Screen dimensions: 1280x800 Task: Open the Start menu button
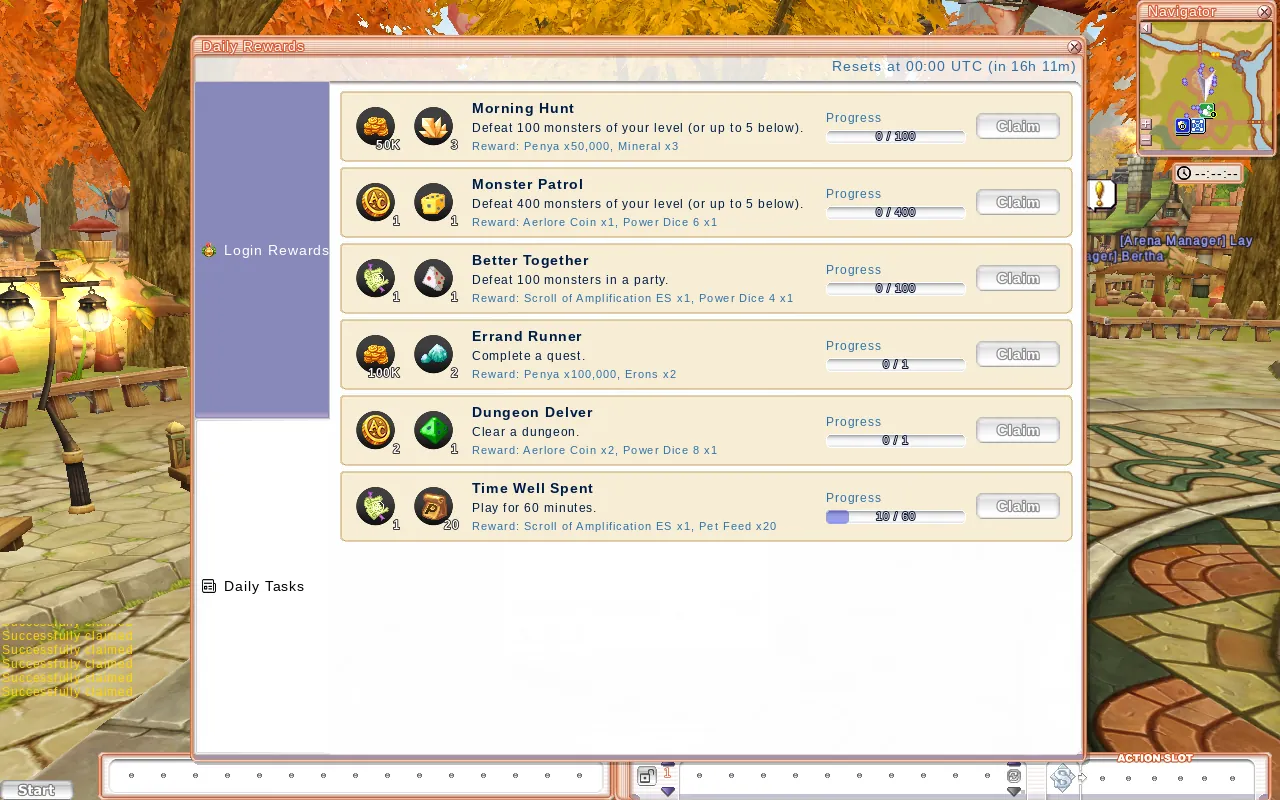pyautogui.click(x=37, y=790)
